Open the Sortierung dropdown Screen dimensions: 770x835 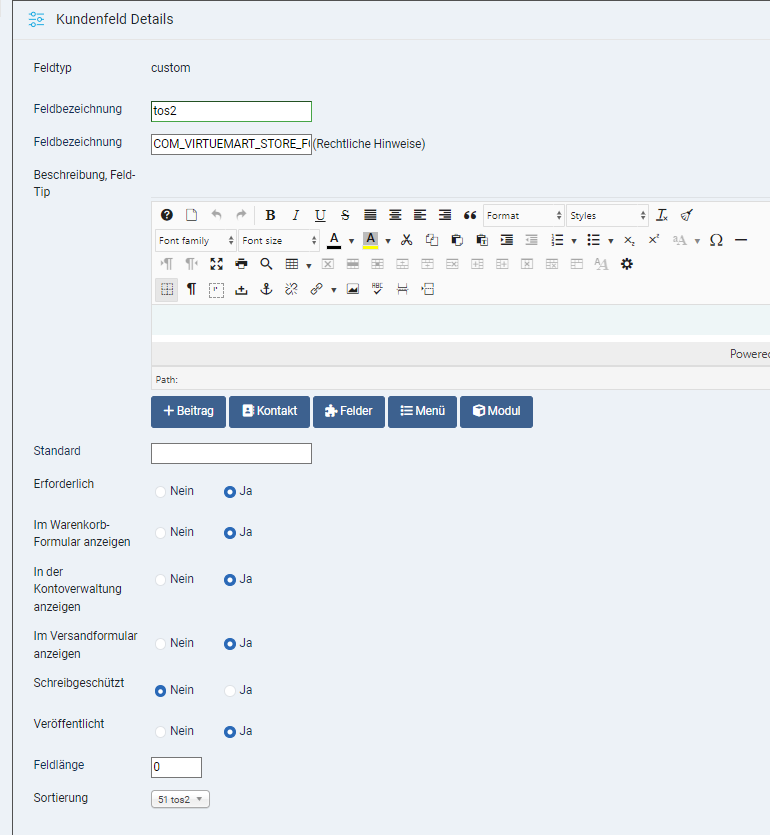[x=180, y=799]
